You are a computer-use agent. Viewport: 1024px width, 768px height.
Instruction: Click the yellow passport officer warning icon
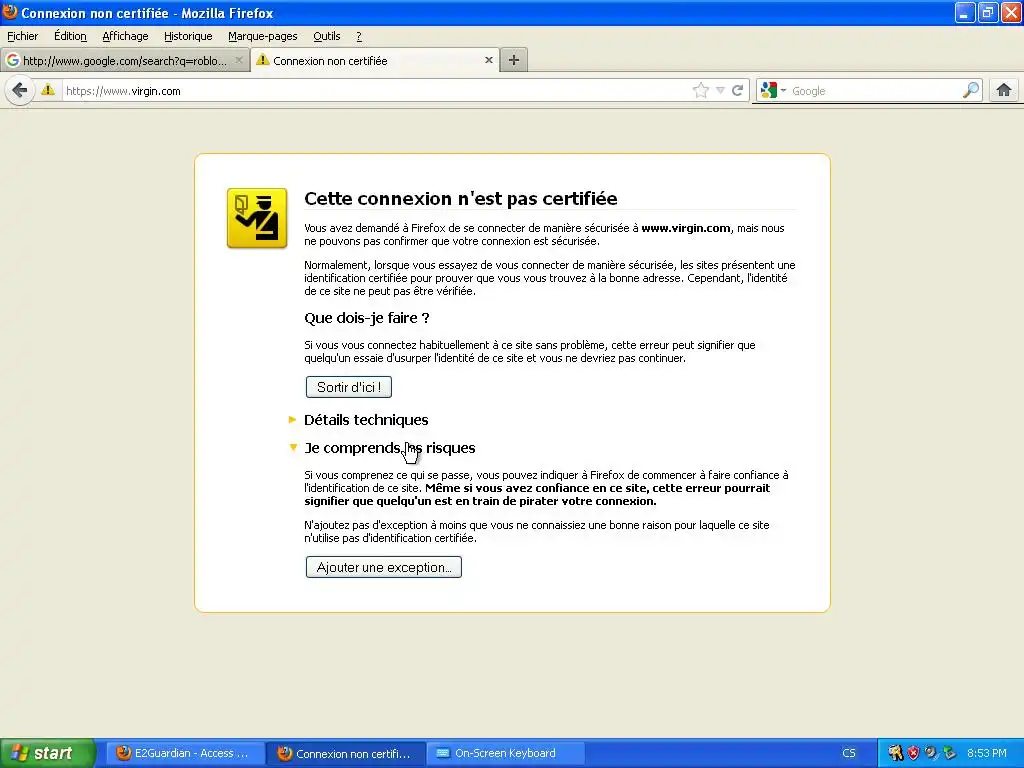[257, 218]
